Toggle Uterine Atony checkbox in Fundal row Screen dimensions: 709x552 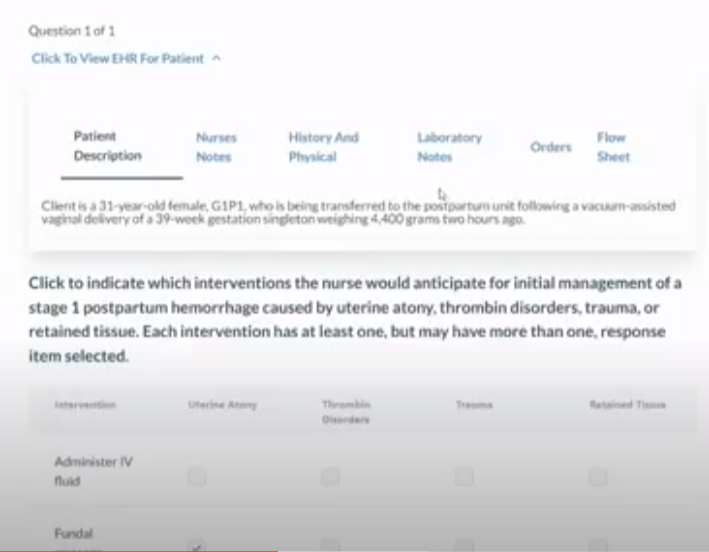197,546
